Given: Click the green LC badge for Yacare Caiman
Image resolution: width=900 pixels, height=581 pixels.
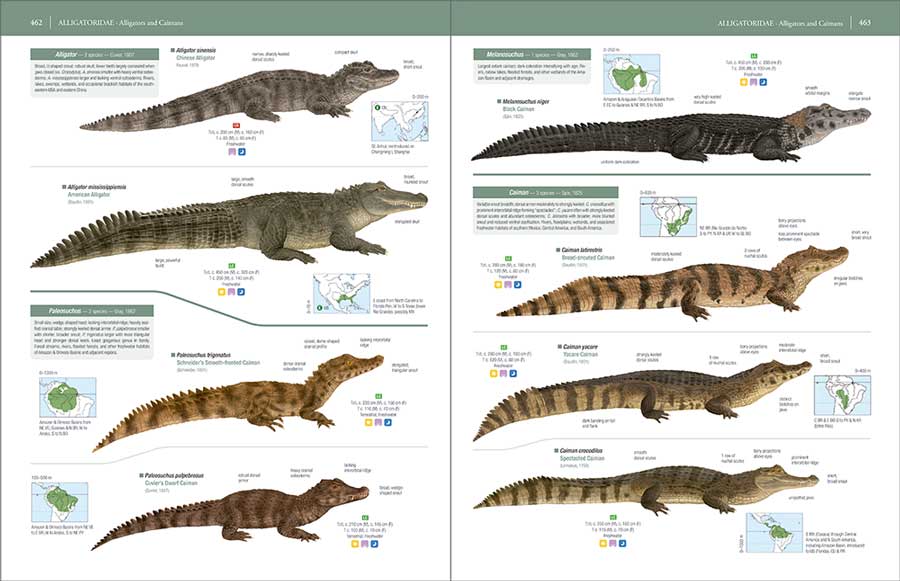Looking at the screenshot, I should click(x=503, y=347).
